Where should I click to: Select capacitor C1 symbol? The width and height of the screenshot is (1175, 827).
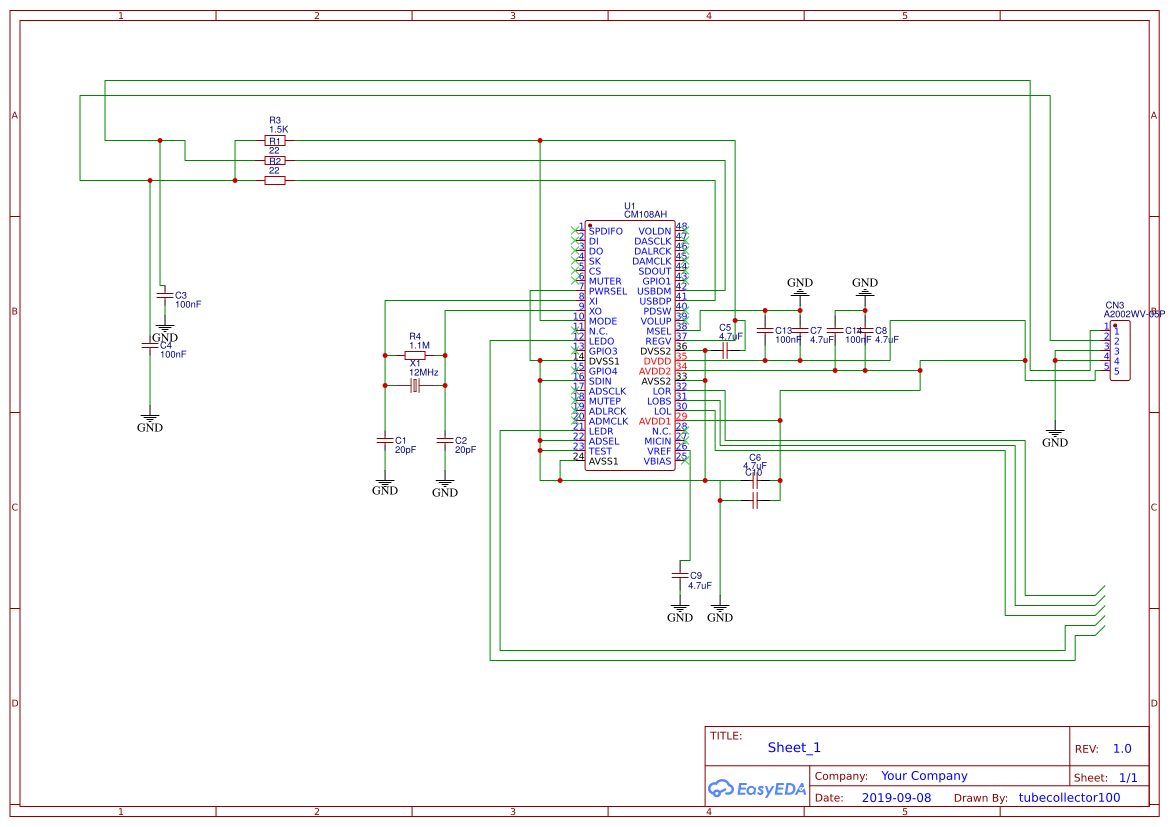click(x=385, y=440)
